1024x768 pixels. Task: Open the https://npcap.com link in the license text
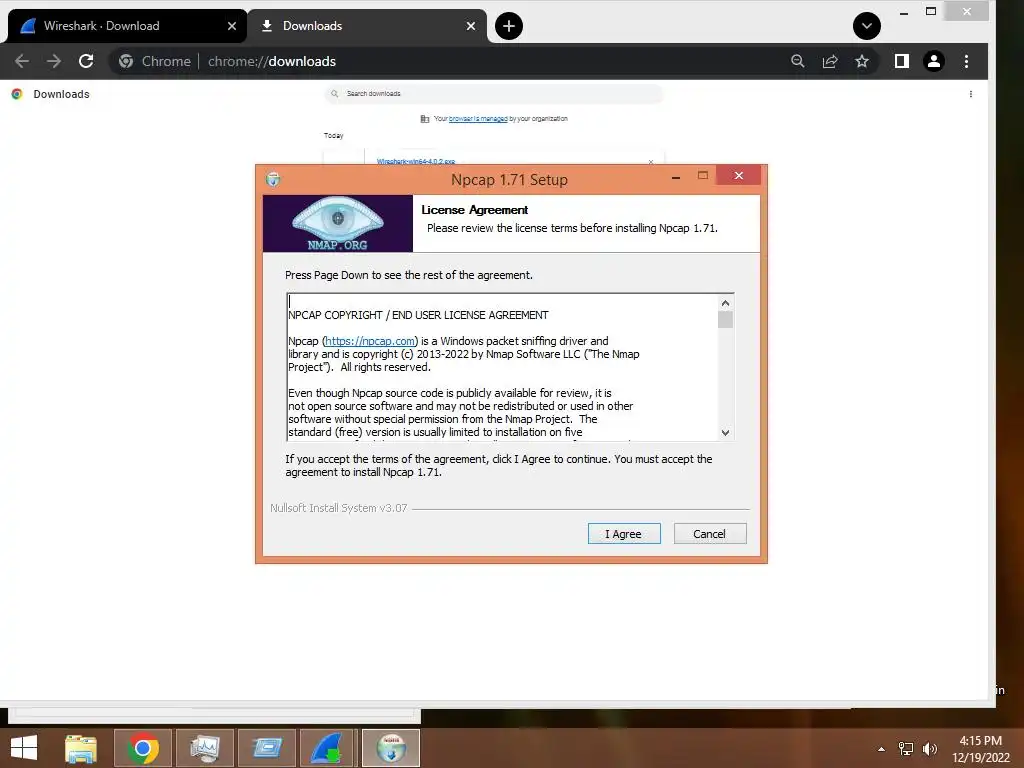(370, 341)
